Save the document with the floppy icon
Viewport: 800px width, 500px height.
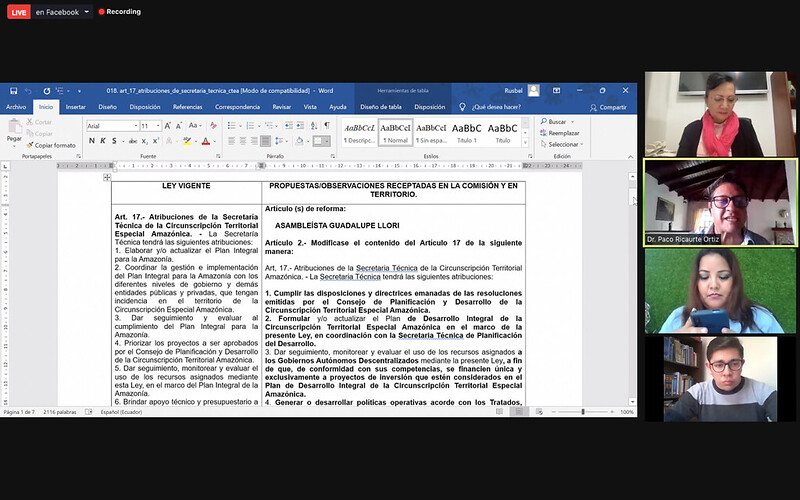pyautogui.click(x=14, y=91)
